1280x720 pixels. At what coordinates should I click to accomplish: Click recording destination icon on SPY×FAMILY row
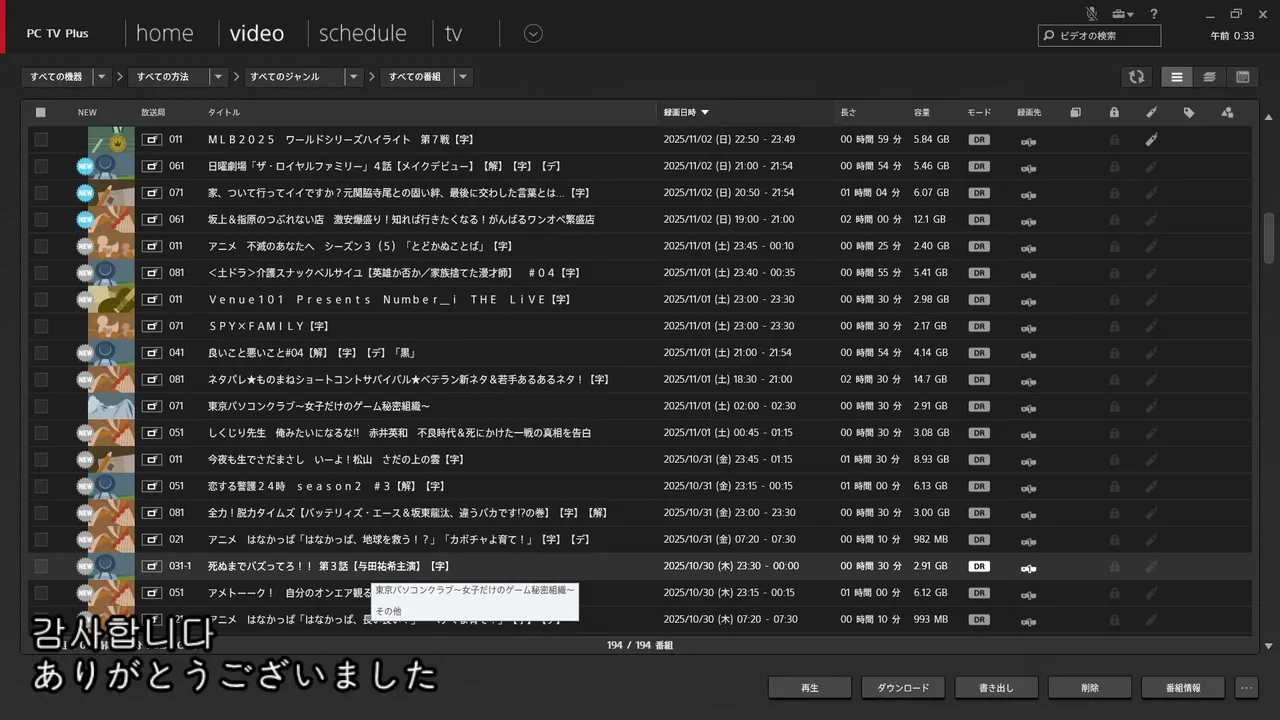click(x=1028, y=327)
